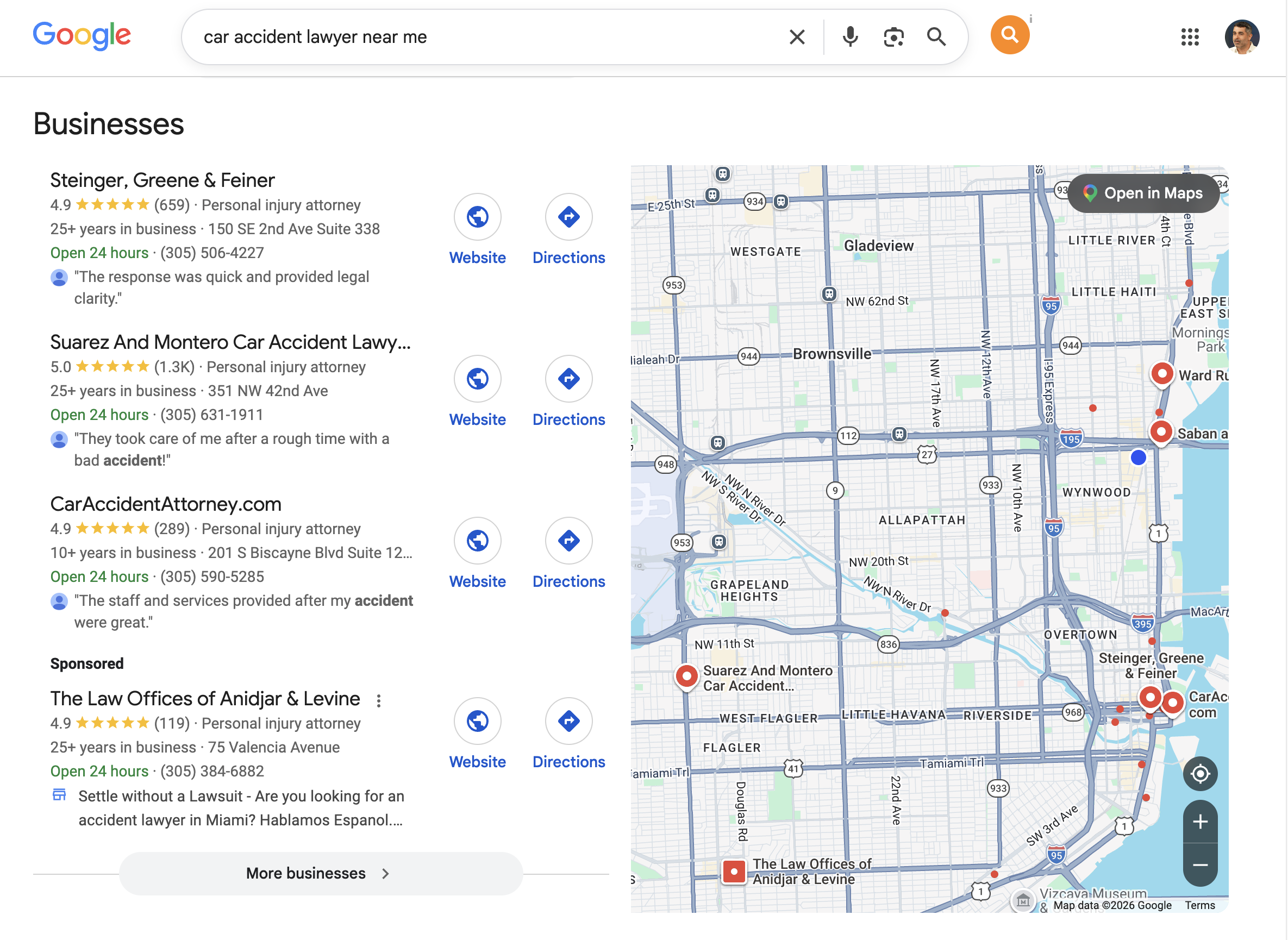Screen dimensions: 1288x940
Task: Open Website icon for CarAccidentAttorney.com
Action: coord(478,541)
